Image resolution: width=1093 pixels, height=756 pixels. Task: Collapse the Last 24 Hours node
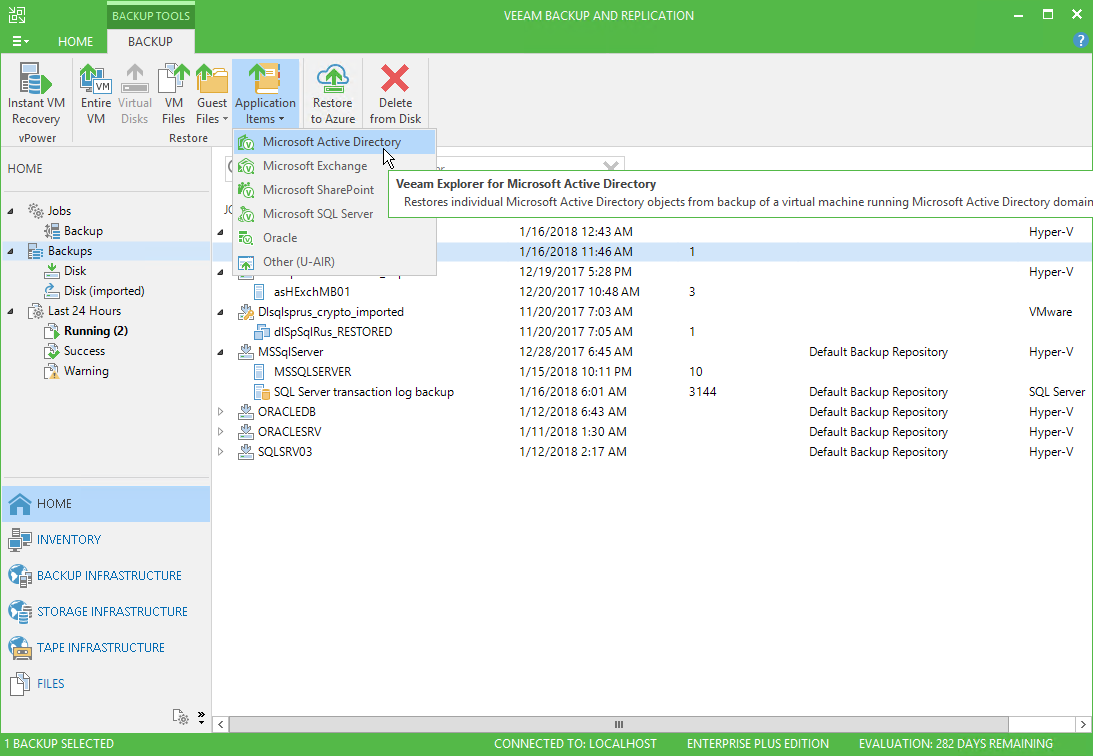[10, 311]
